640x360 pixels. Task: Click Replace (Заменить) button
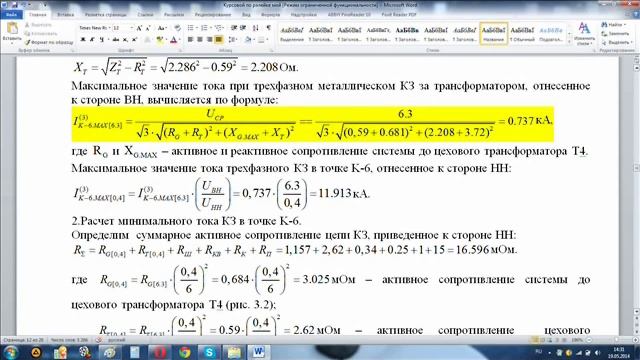616,33
